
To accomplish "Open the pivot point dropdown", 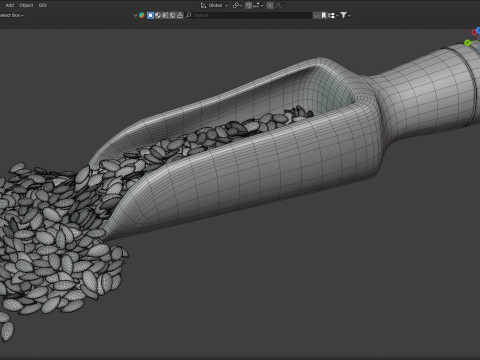I will pyautogui.click(x=237, y=5).
